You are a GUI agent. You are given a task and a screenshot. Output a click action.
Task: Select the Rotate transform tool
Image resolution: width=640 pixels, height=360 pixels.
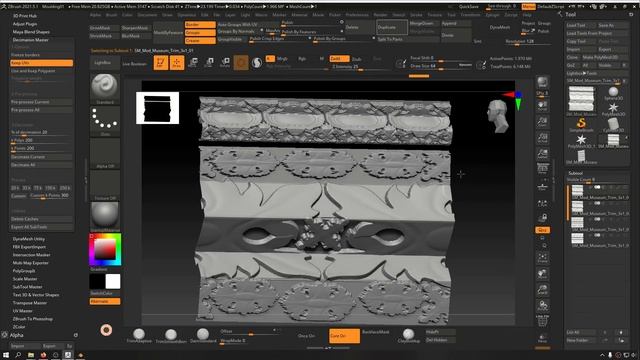225,62
